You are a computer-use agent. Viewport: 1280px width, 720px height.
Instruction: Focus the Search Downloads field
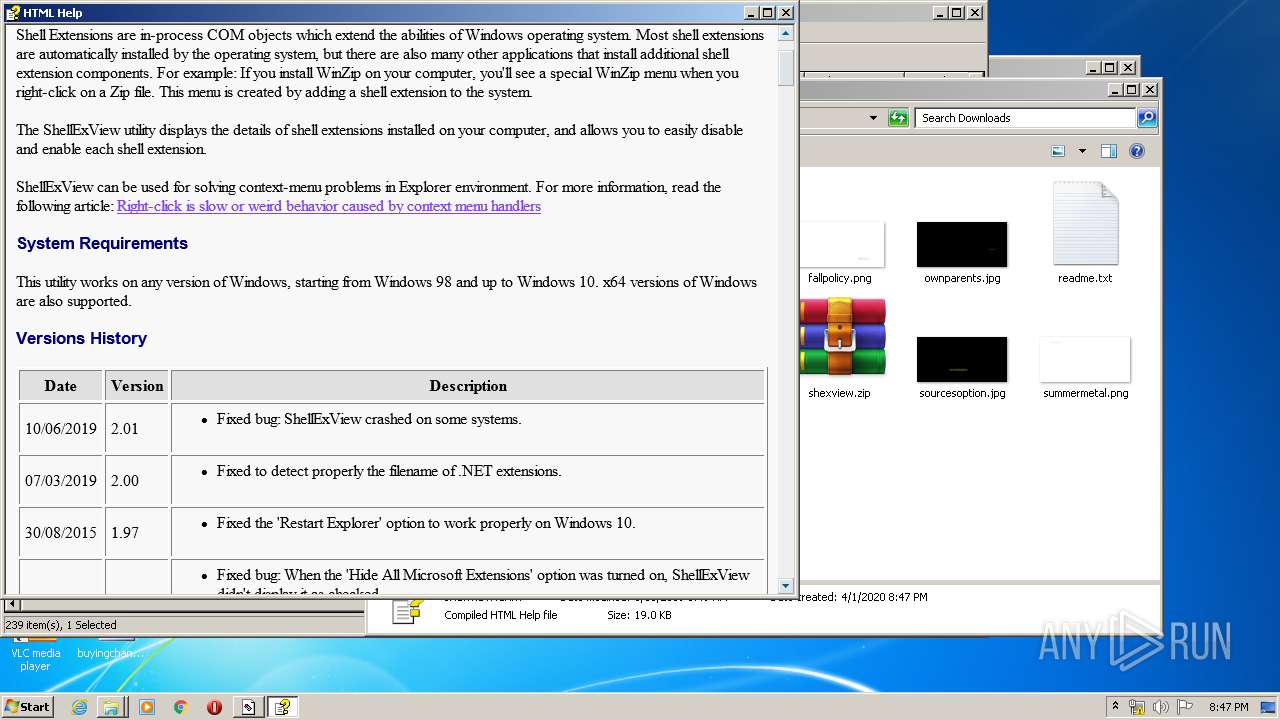pyautogui.click(x=1025, y=118)
